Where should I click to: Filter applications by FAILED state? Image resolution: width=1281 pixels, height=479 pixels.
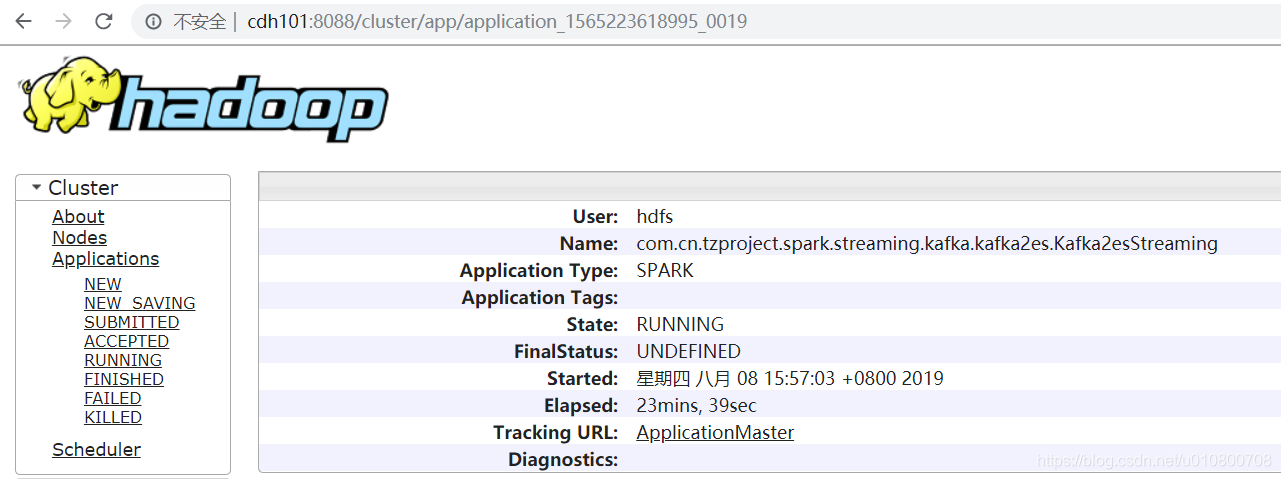tap(113, 398)
